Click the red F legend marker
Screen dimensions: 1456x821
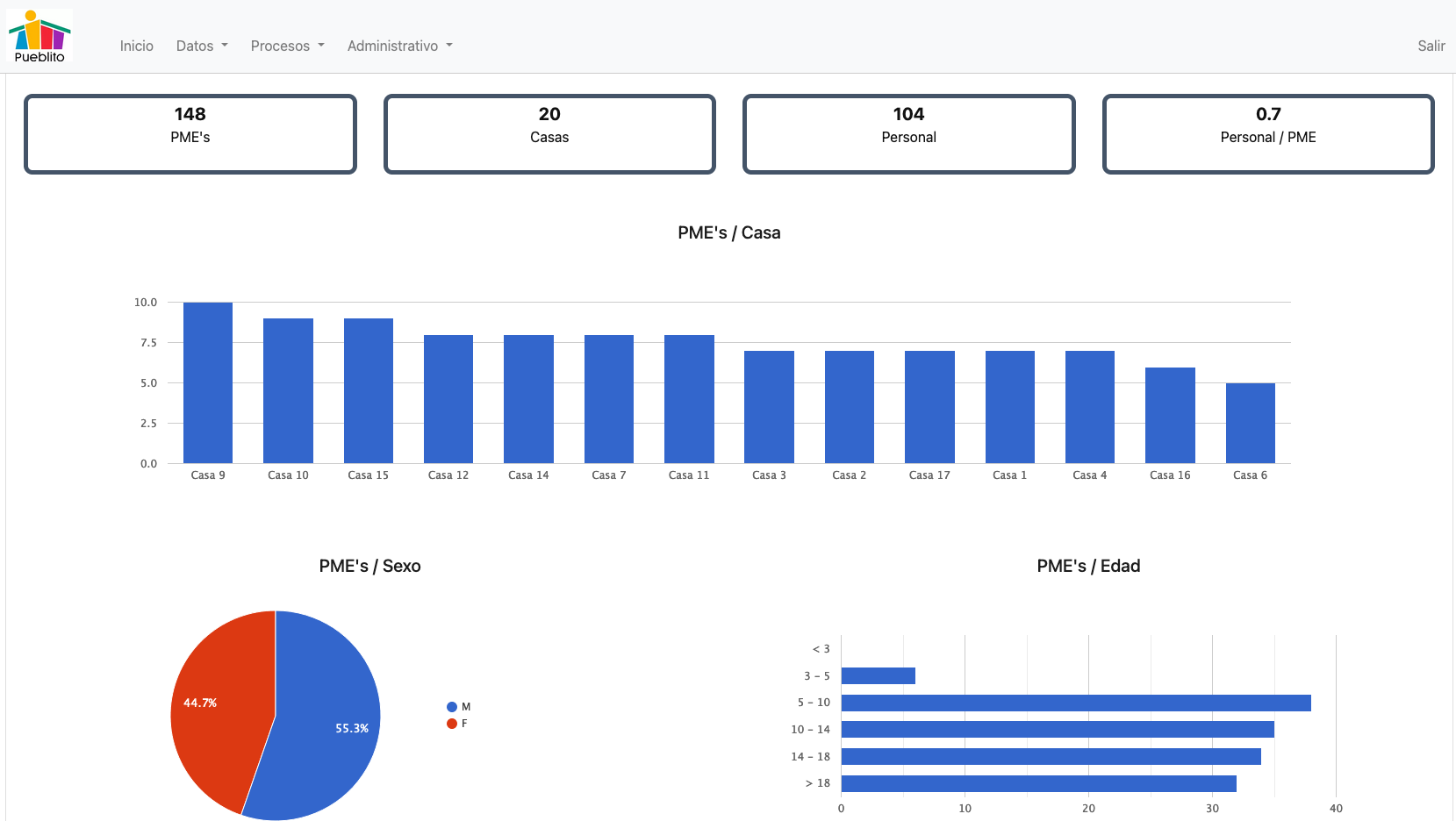(x=452, y=724)
